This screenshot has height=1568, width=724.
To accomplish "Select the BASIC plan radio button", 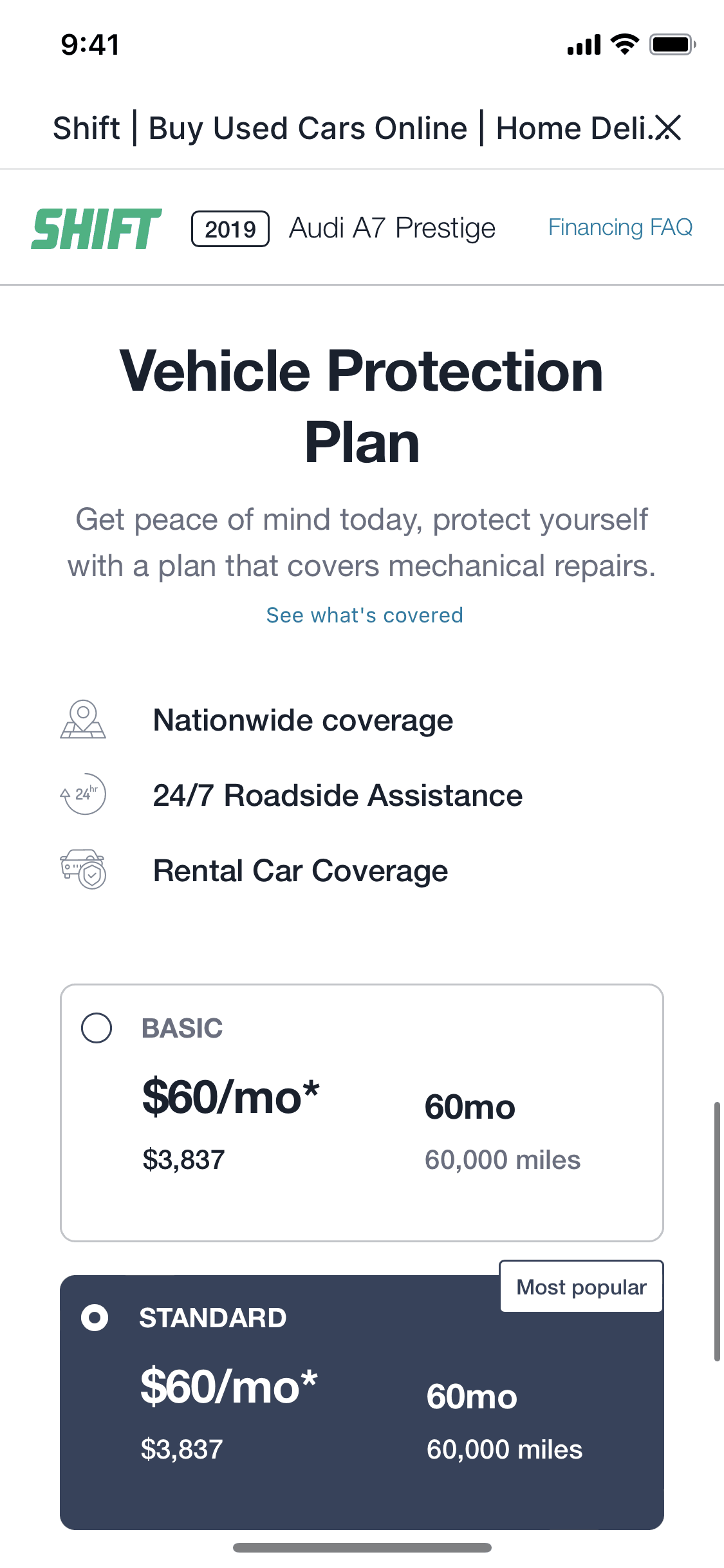I will click(97, 1028).
